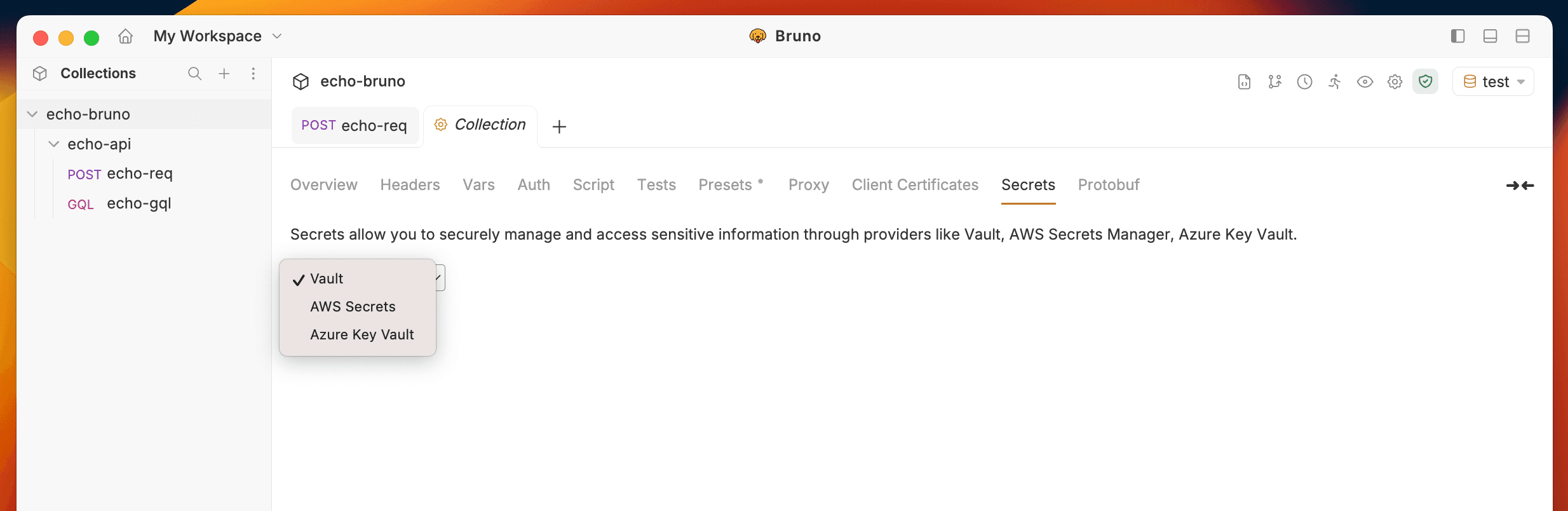Switch to the Secrets tab
Viewport: 1568px width, 511px height.
[1028, 185]
